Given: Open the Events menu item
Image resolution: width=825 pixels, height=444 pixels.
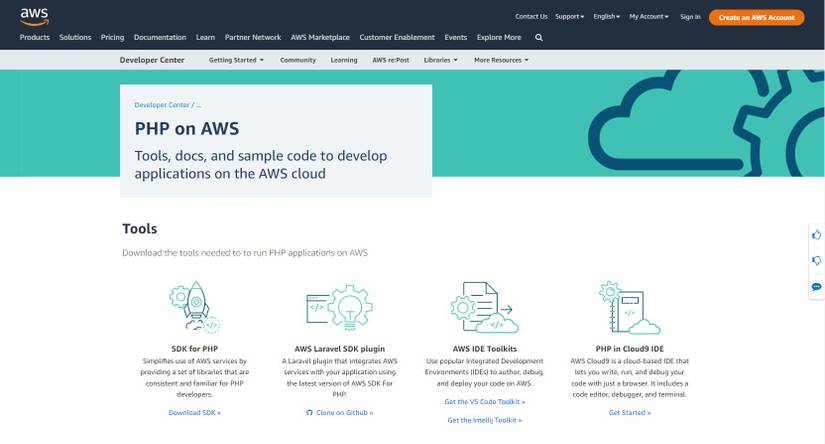Looking at the screenshot, I should click(456, 37).
